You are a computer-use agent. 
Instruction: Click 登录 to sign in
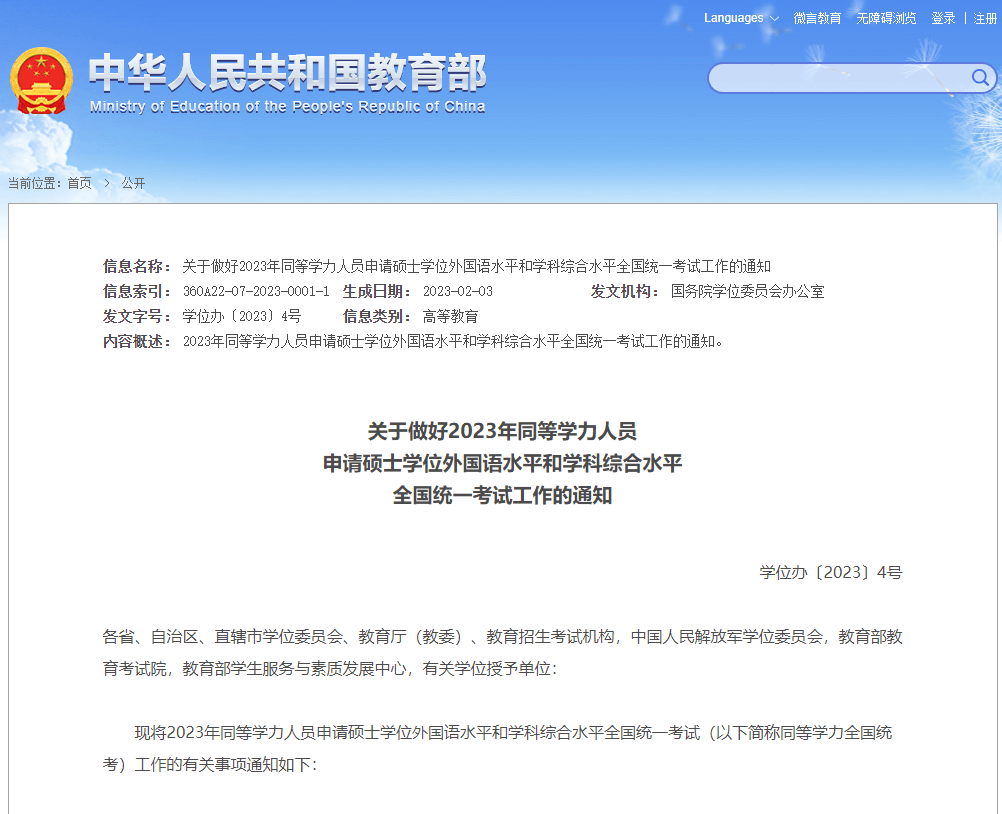pyautogui.click(x=942, y=18)
